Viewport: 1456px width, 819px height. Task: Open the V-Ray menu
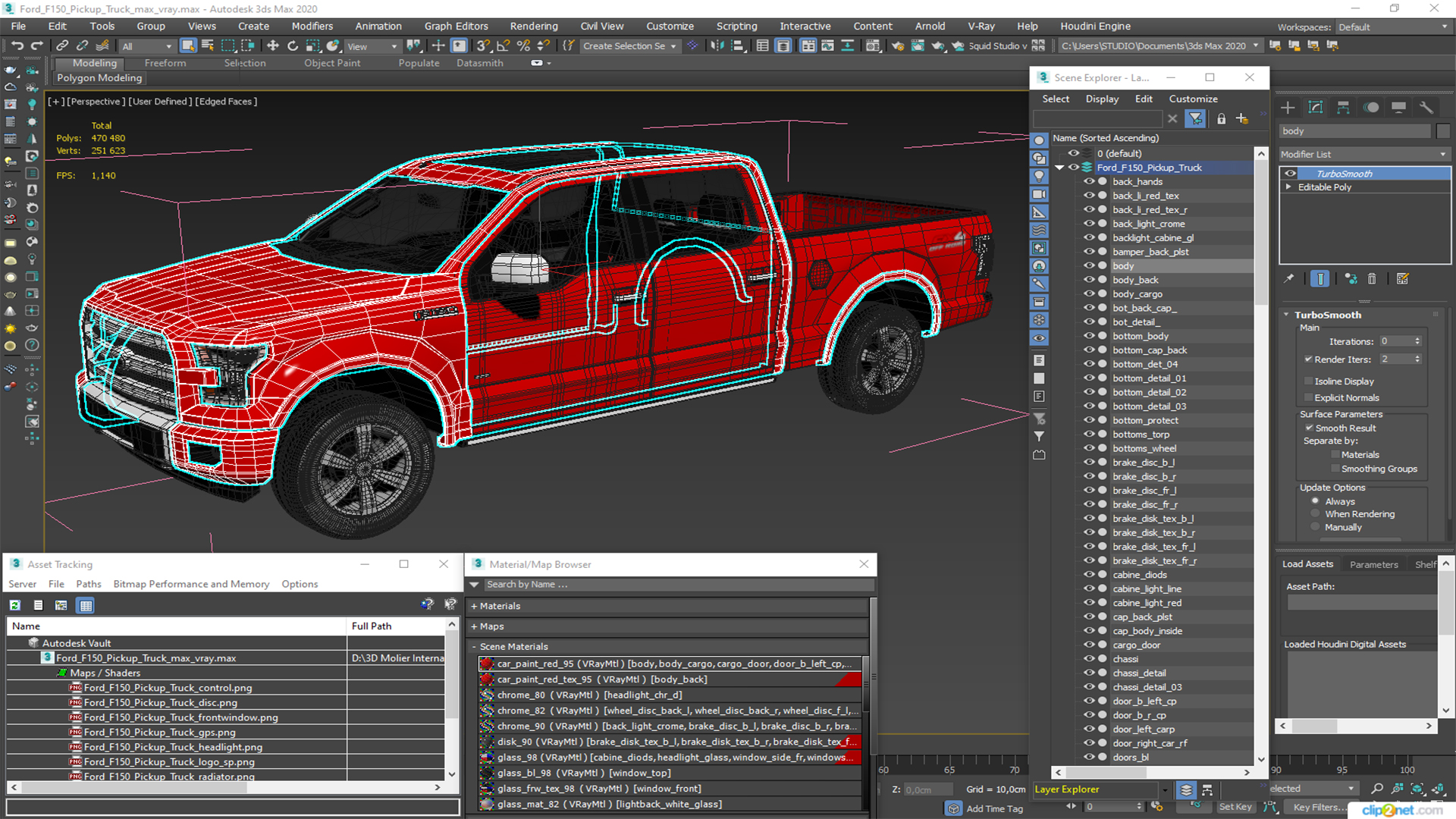click(x=981, y=27)
